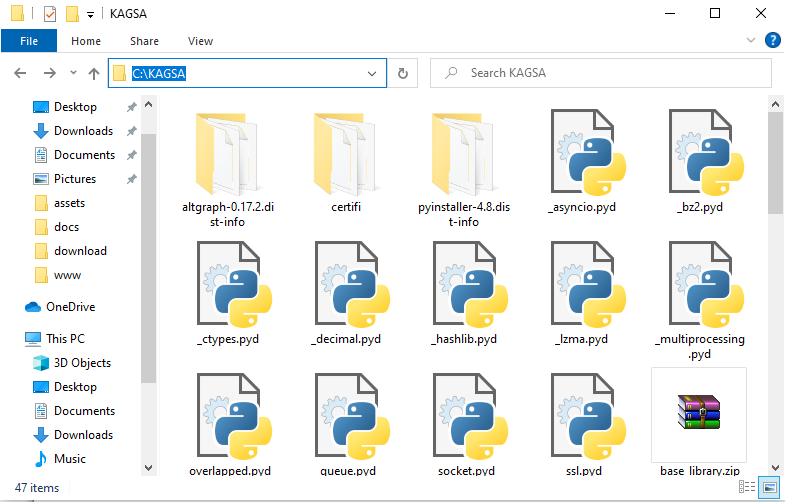Open the pyinstaller-4.8.dist-info folder
Viewport: 785px width, 502px height.
coord(464,155)
